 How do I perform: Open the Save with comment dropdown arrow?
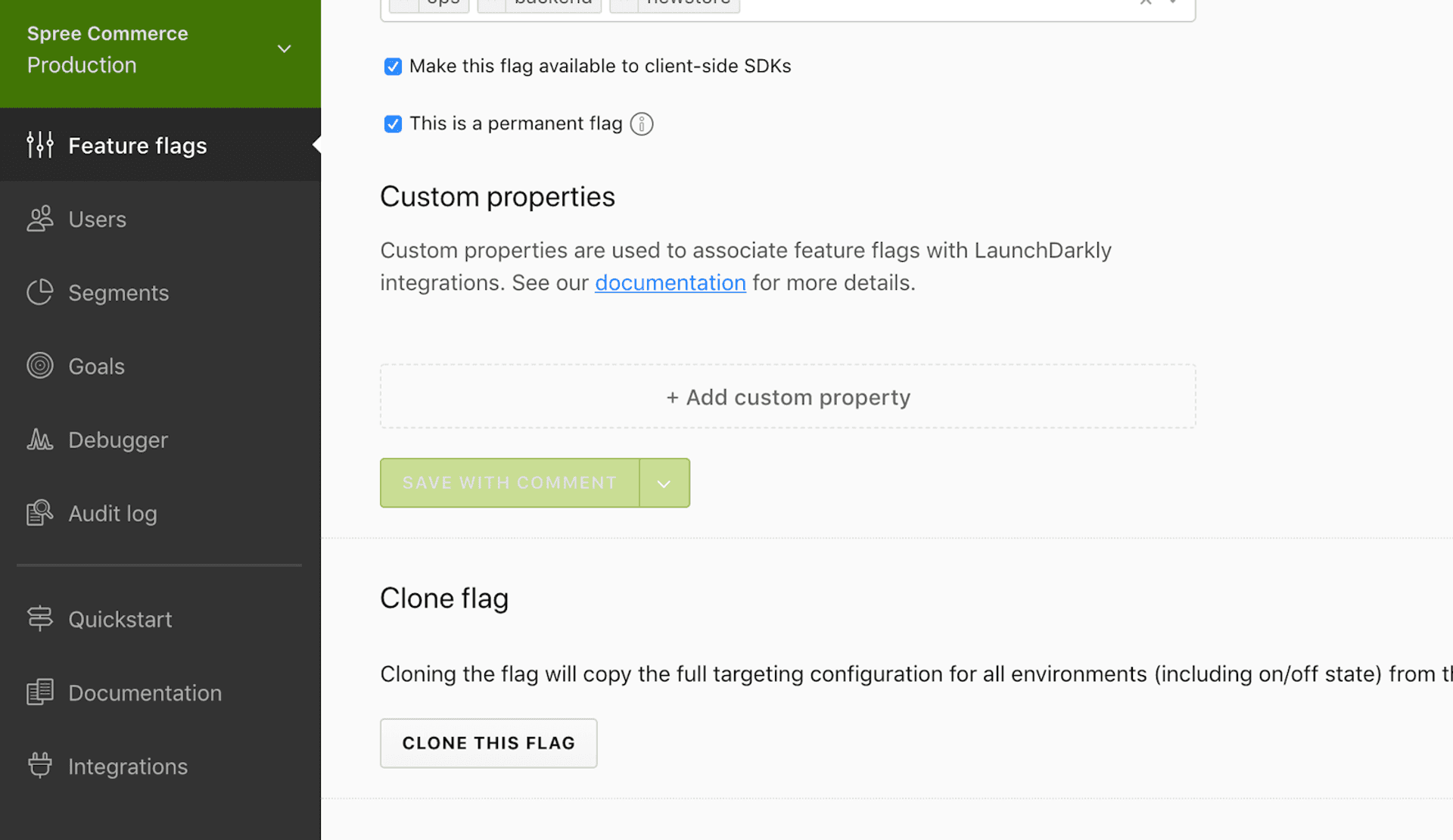coord(664,483)
